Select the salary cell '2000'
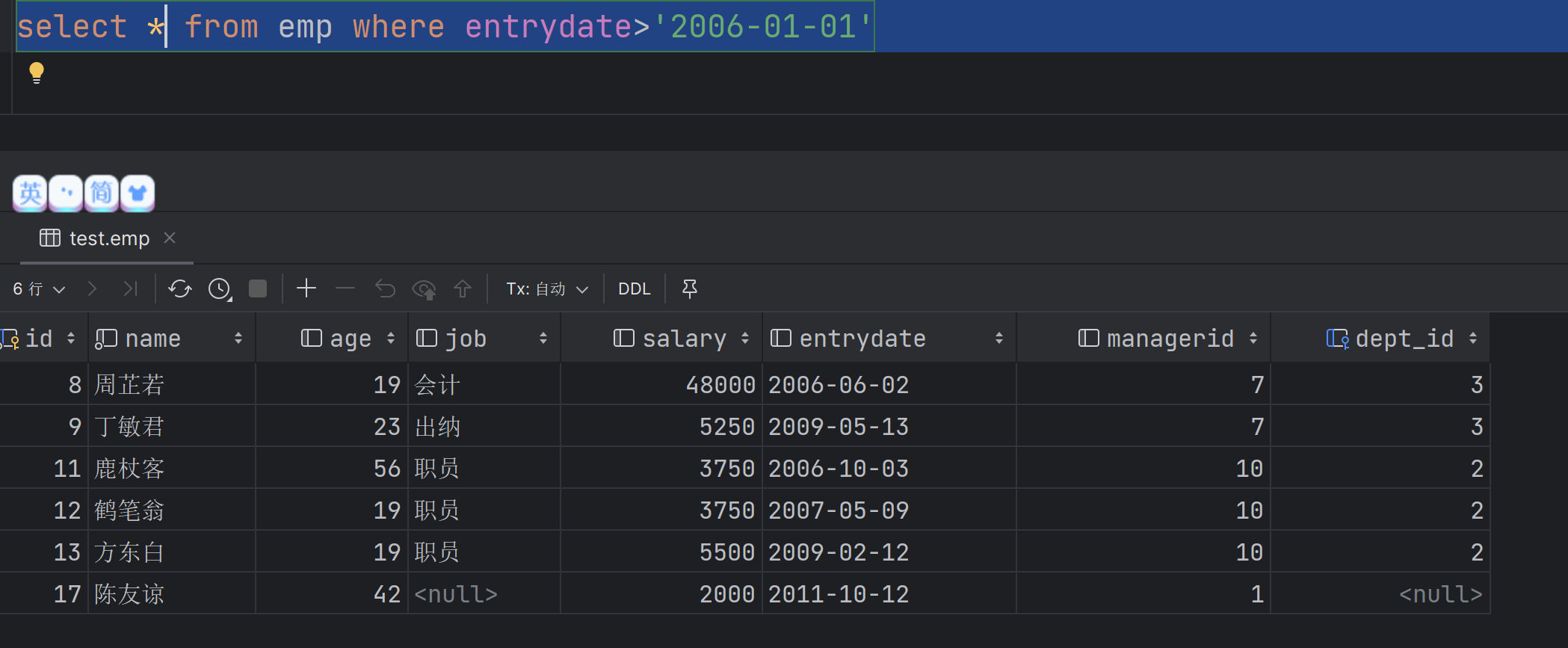Screen dimensions: 1568x648 click(661, 593)
